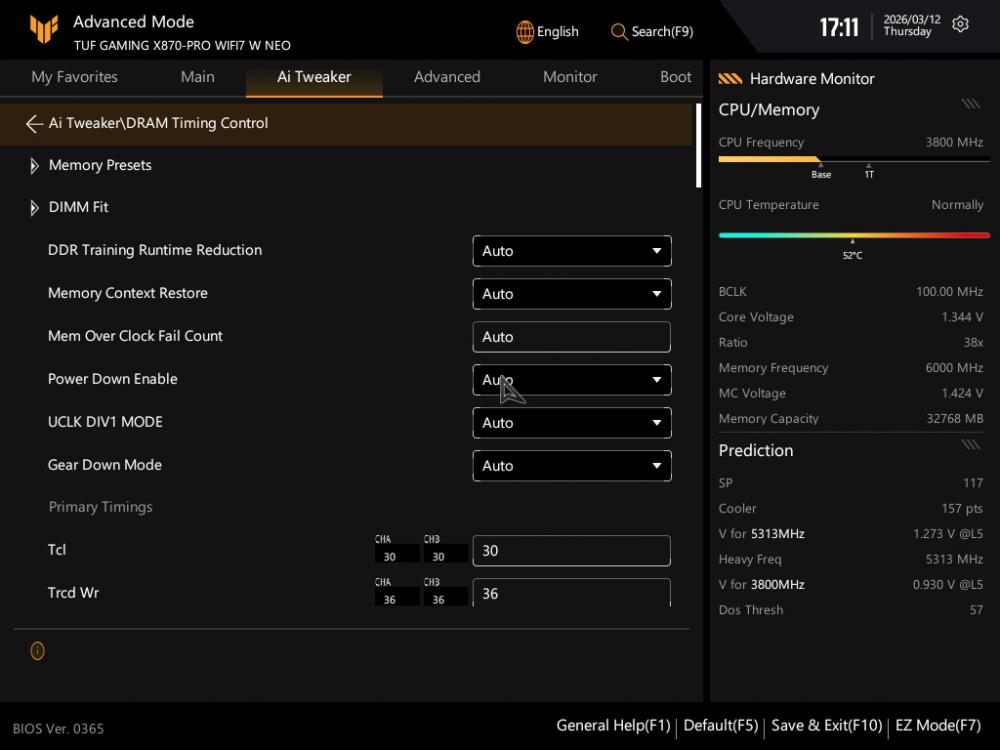This screenshot has width=1000, height=750.
Task: Open the UCLK DIV1 MODE dropdown
Action: pos(571,423)
